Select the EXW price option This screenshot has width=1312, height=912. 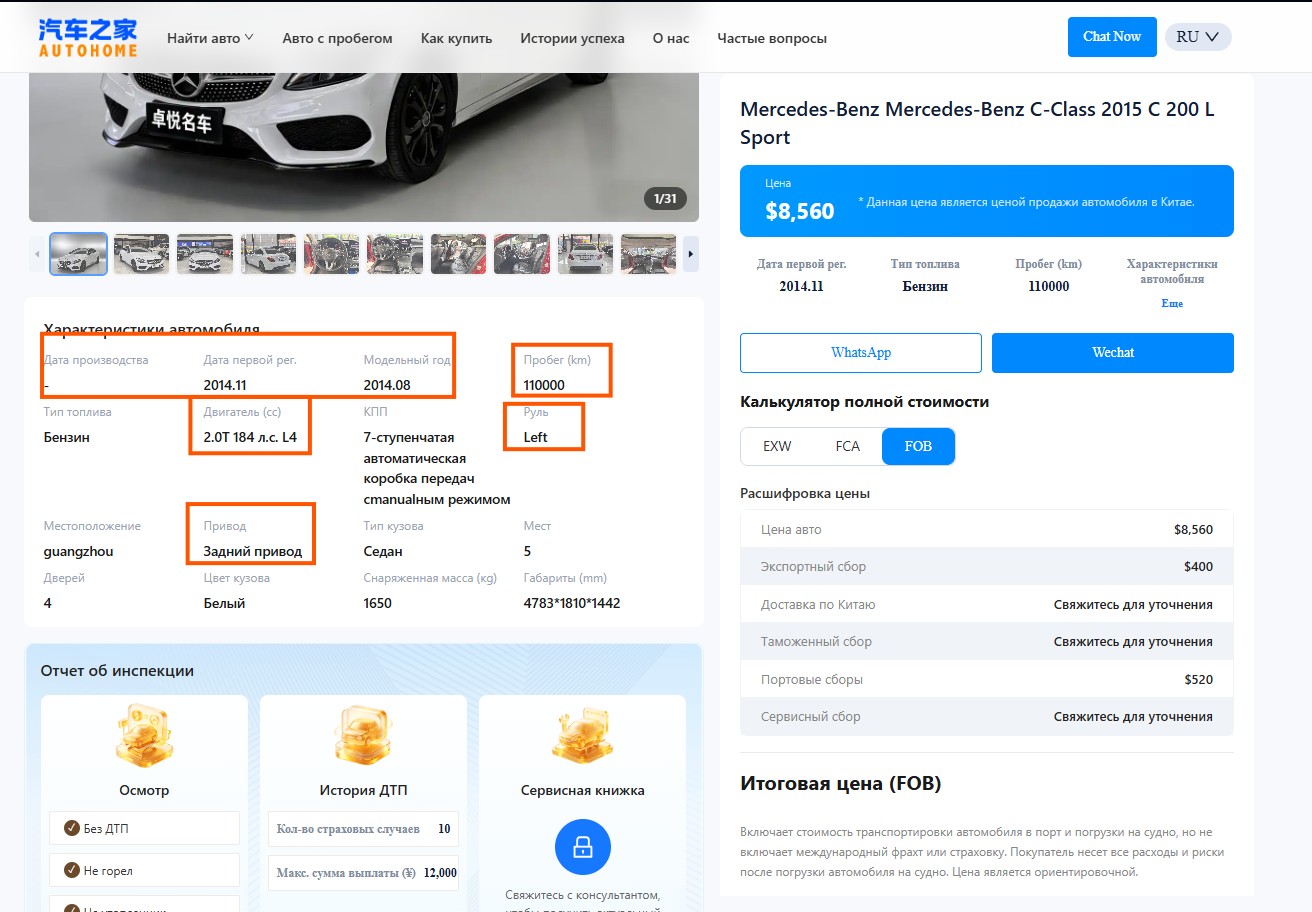click(x=777, y=446)
